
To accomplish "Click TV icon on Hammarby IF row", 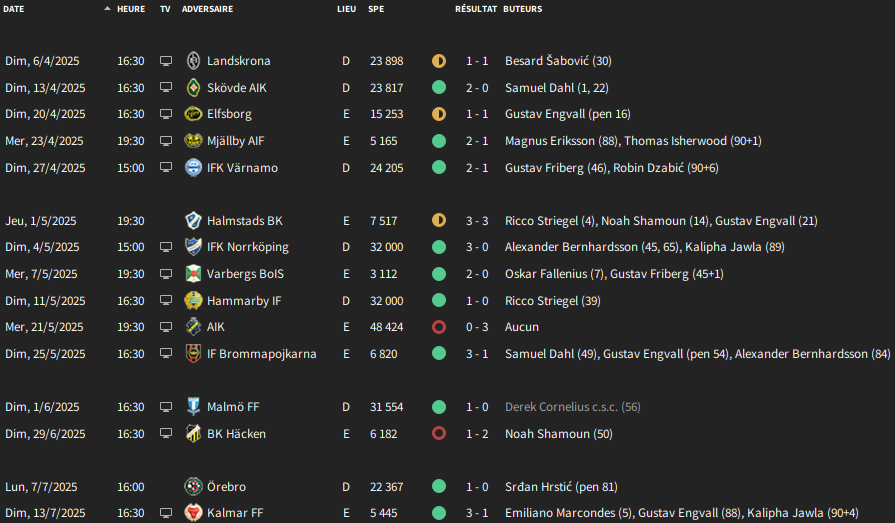I will coord(166,300).
